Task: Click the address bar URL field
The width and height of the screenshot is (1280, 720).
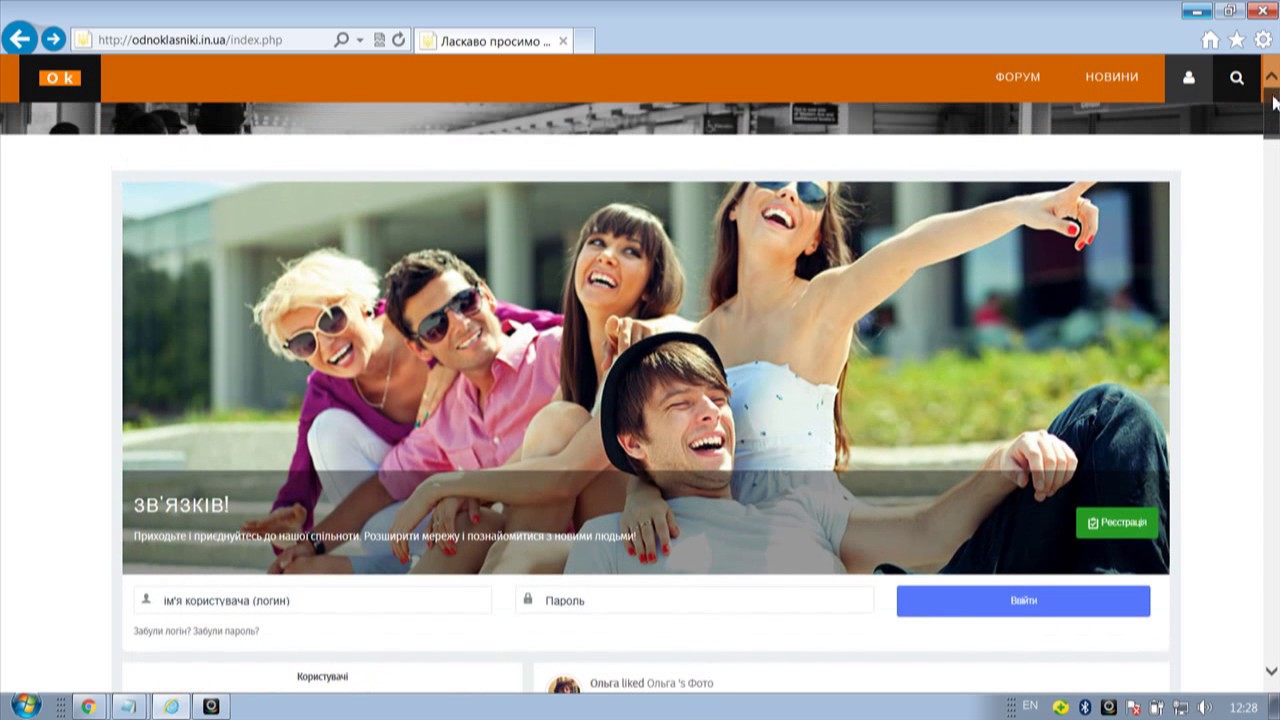Action: click(x=200, y=40)
